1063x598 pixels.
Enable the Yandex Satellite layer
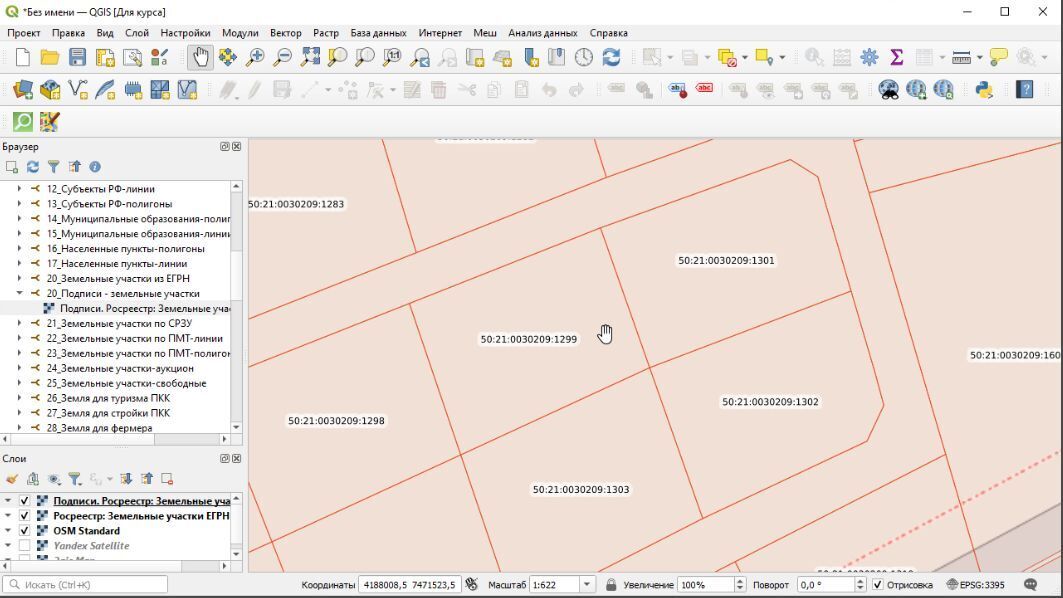point(24,546)
